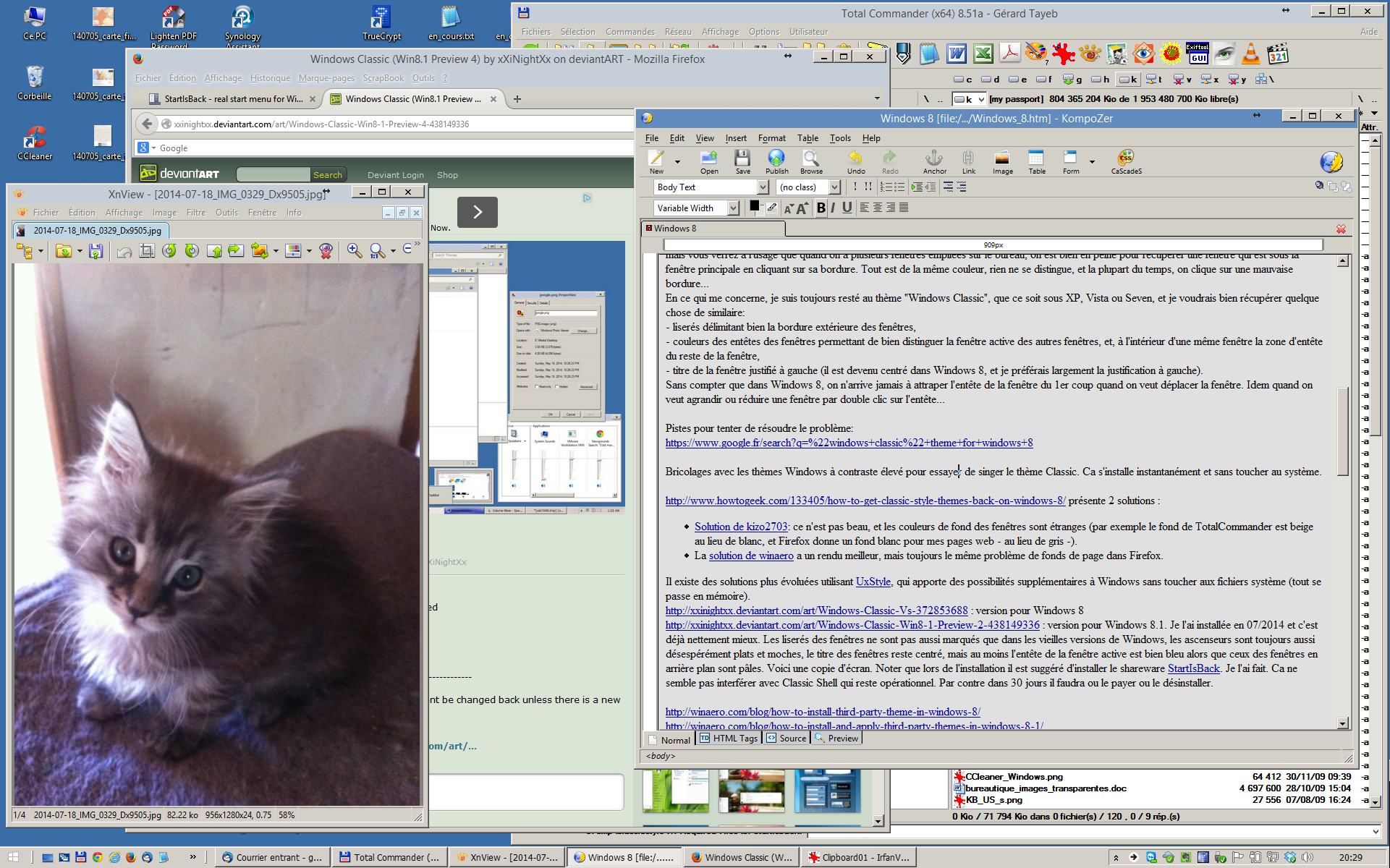Click KompoZer document vertical scrollbar thumb
1390x868 pixels.
[1342, 431]
